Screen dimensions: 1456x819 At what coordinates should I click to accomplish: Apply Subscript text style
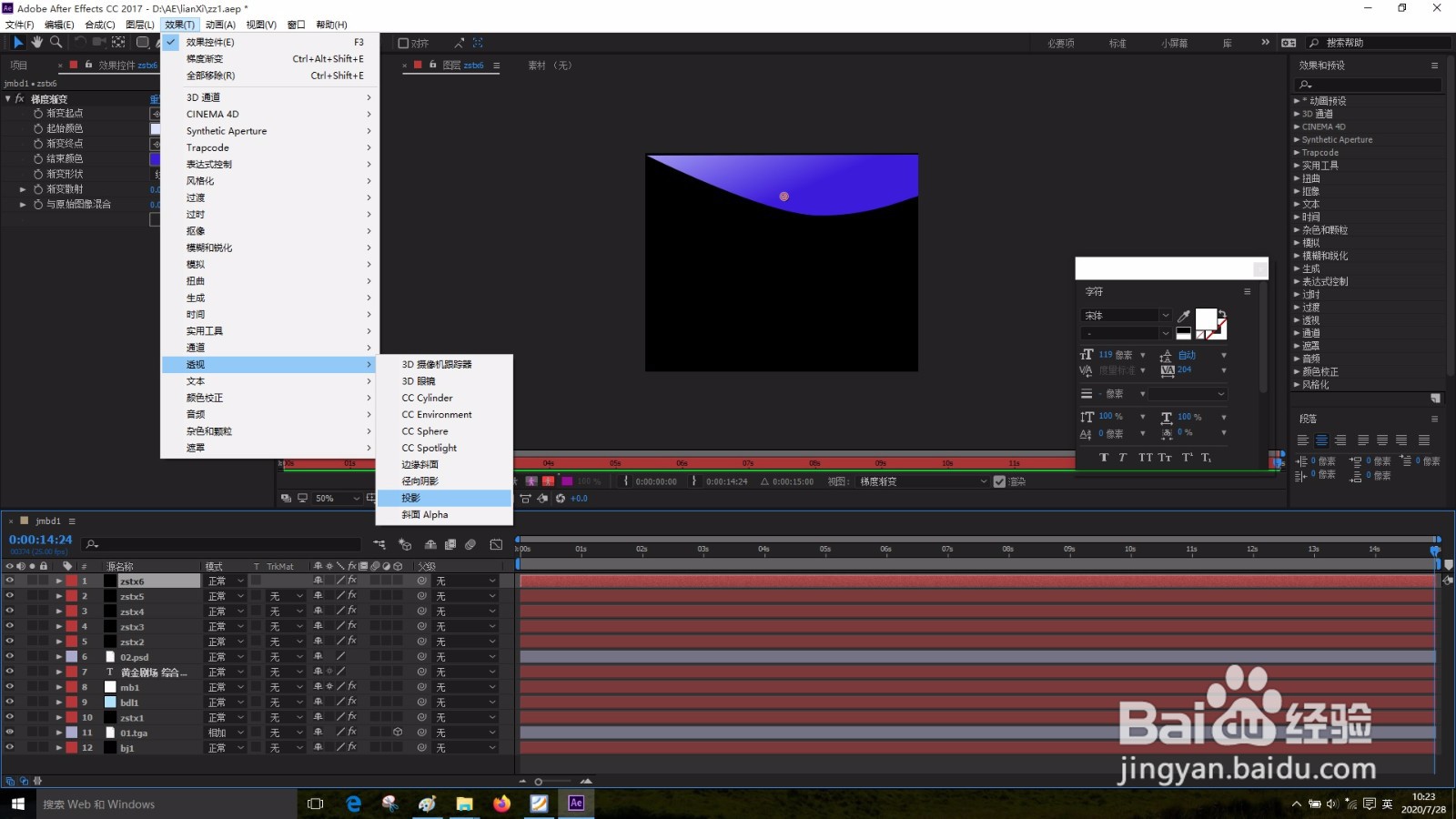1206,458
